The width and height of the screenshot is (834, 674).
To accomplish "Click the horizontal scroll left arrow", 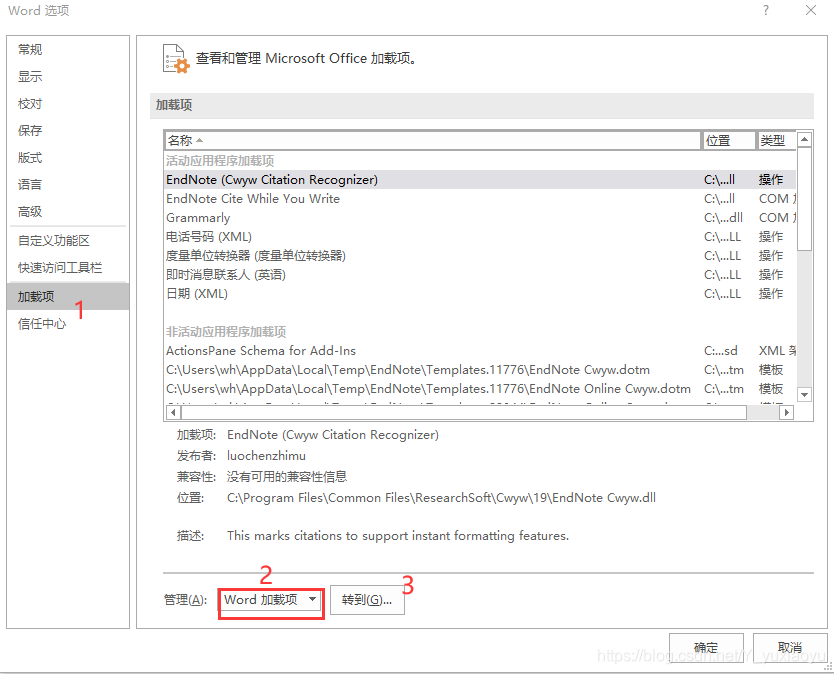I will pos(173,412).
